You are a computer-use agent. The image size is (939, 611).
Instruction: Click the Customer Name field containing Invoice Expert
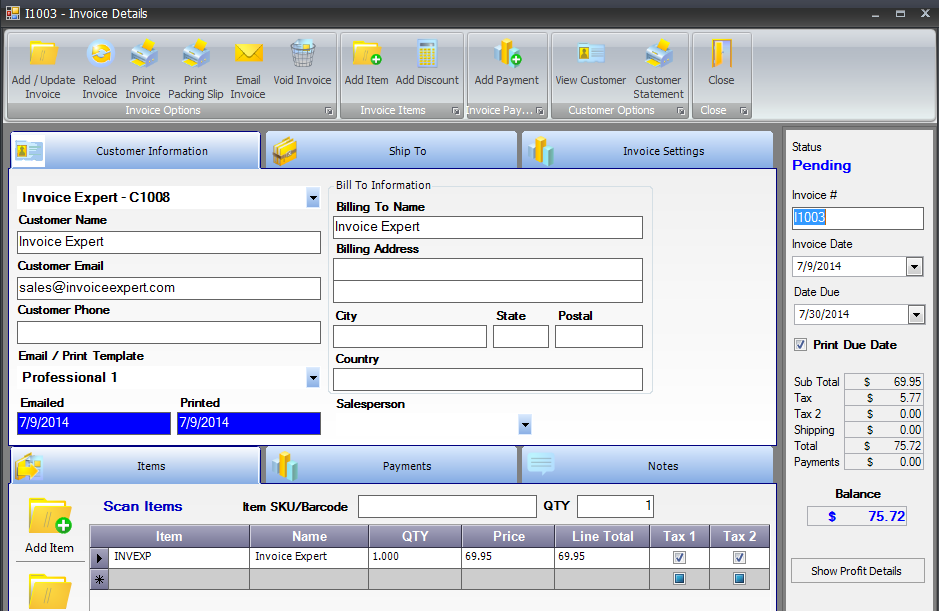[x=169, y=242]
